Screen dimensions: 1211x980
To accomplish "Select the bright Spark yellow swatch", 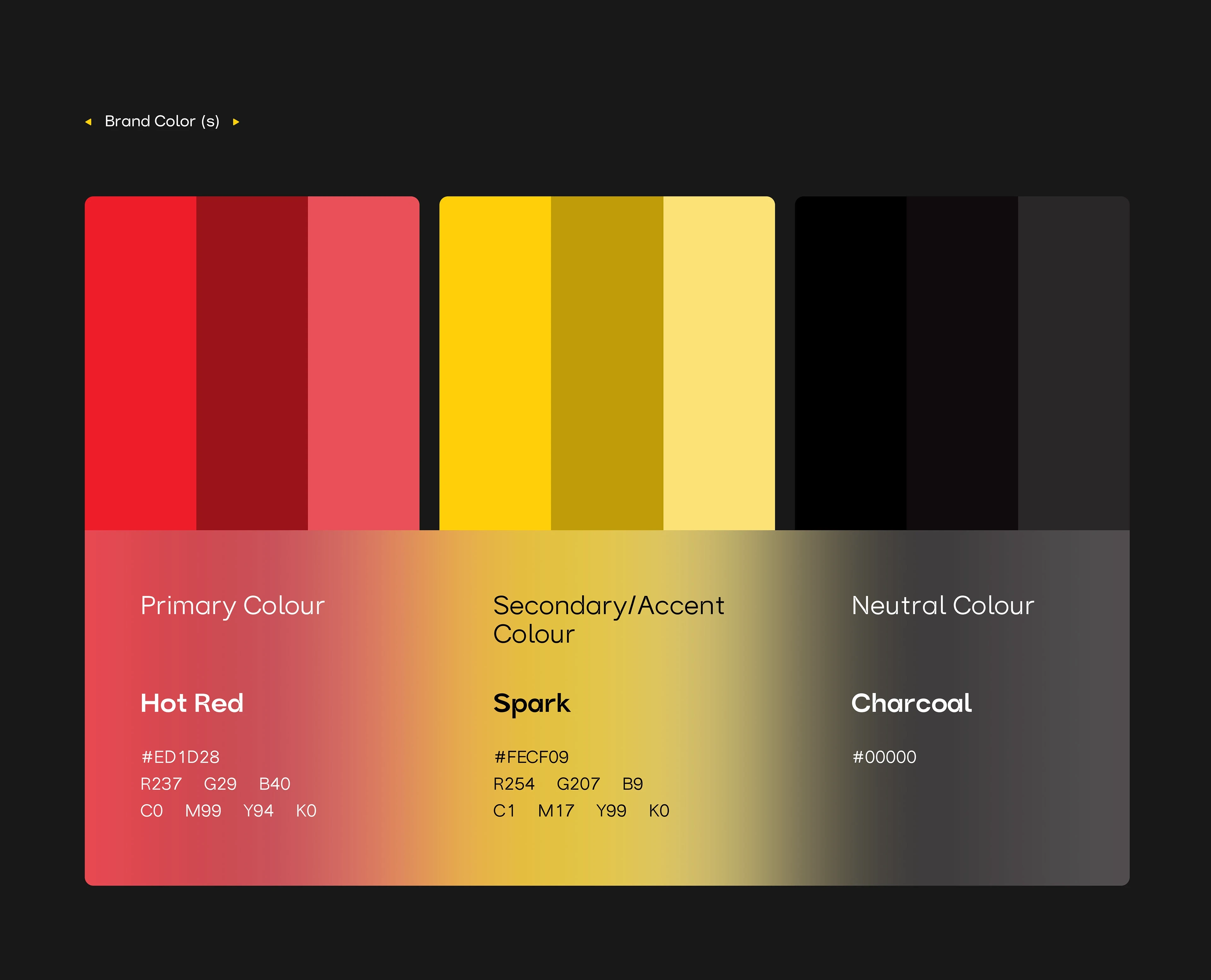I will click(x=494, y=362).
